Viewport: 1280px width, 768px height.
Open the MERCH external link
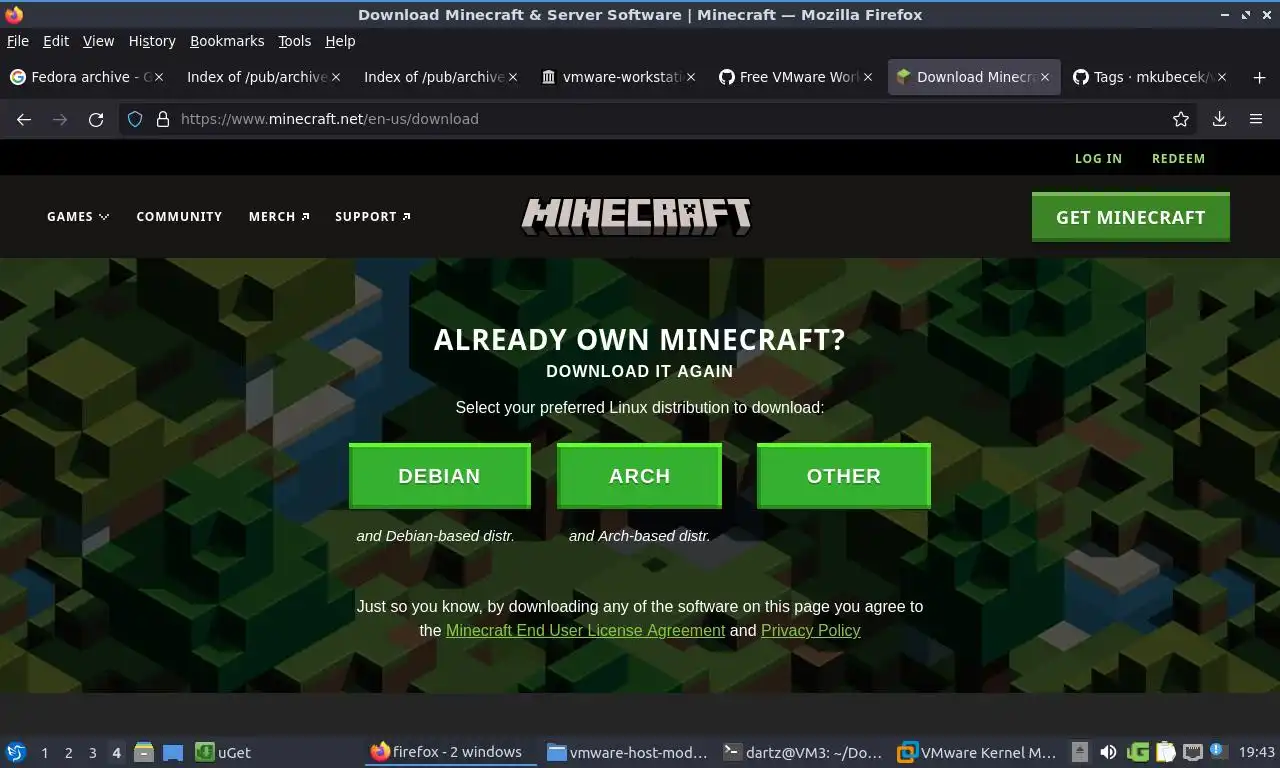click(x=279, y=216)
